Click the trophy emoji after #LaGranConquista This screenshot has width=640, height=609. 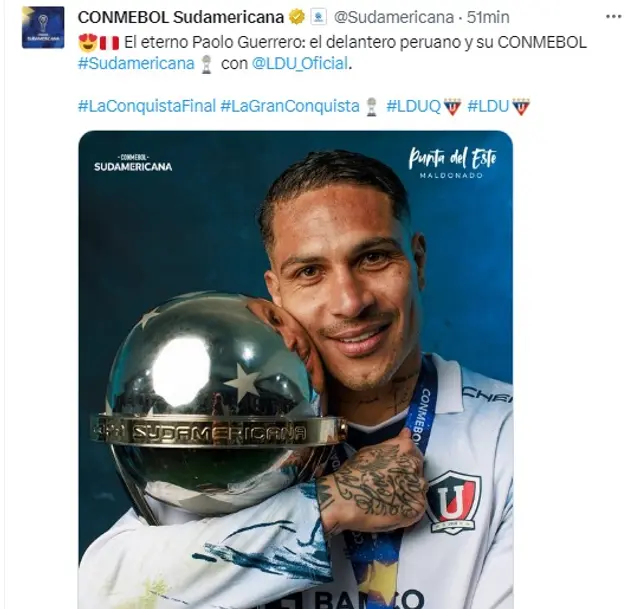click(371, 107)
